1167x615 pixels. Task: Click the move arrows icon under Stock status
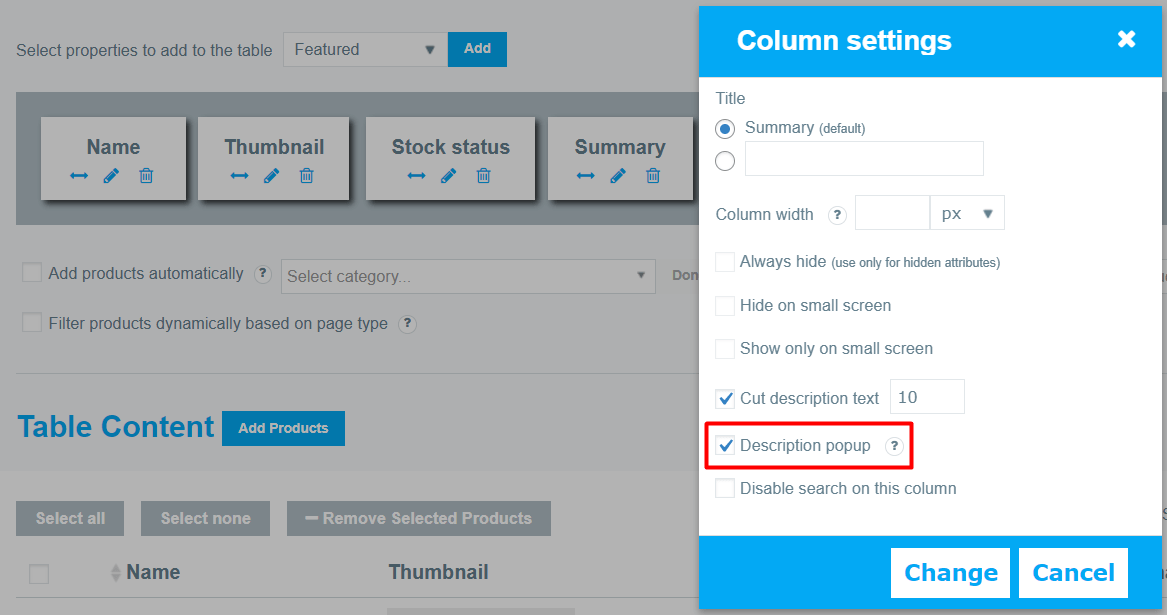tap(416, 176)
